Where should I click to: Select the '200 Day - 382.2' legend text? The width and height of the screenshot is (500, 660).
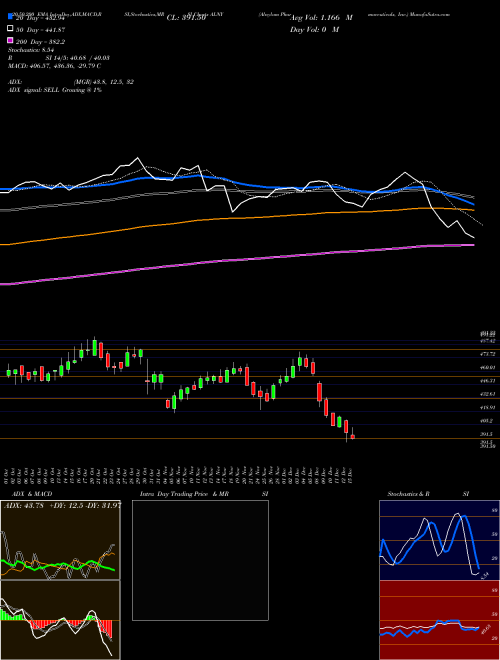[x=40, y=42]
